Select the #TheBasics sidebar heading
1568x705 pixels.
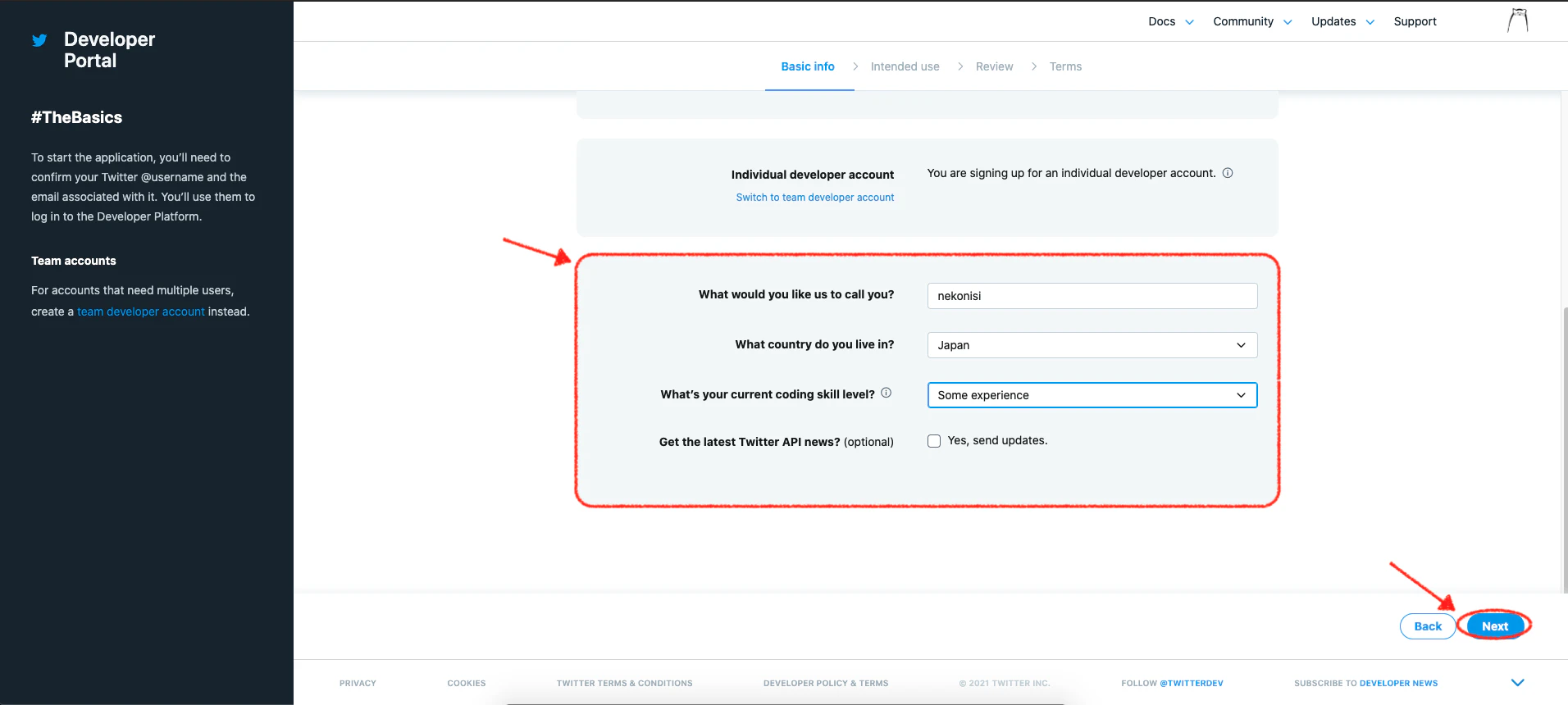pyautogui.click(x=76, y=117)
